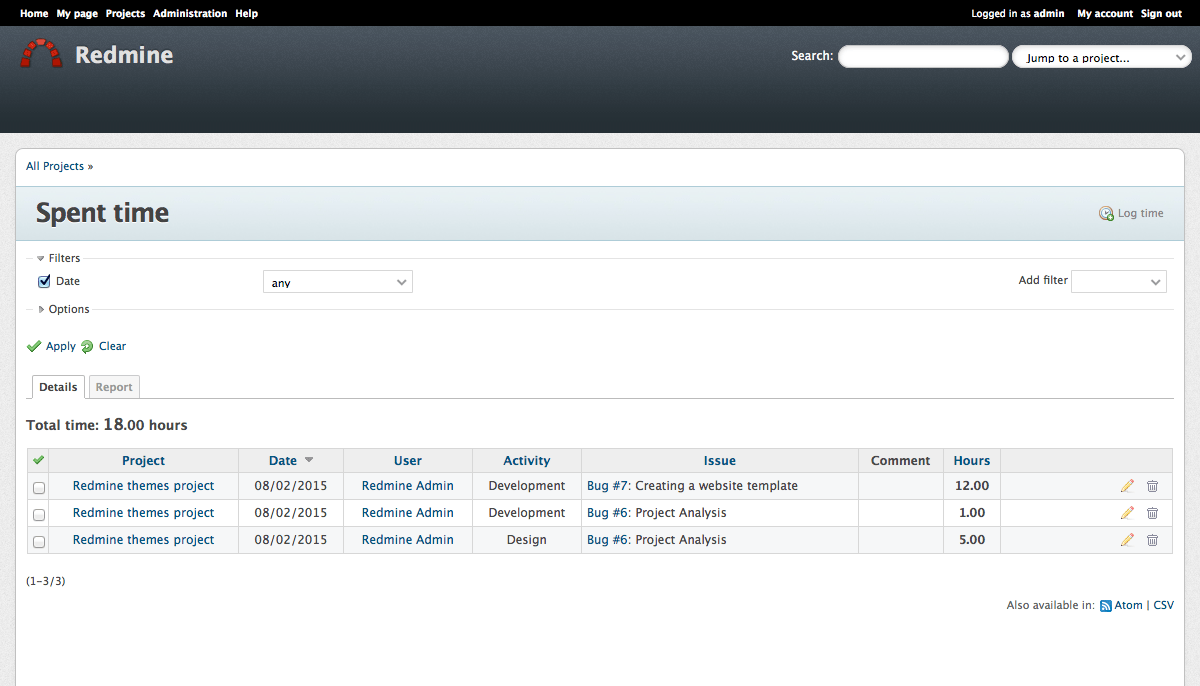Image resolution: width=1200 pixels, height=686 pixels.
Task: Click the My account link
Action: [x=1105, y=14]
